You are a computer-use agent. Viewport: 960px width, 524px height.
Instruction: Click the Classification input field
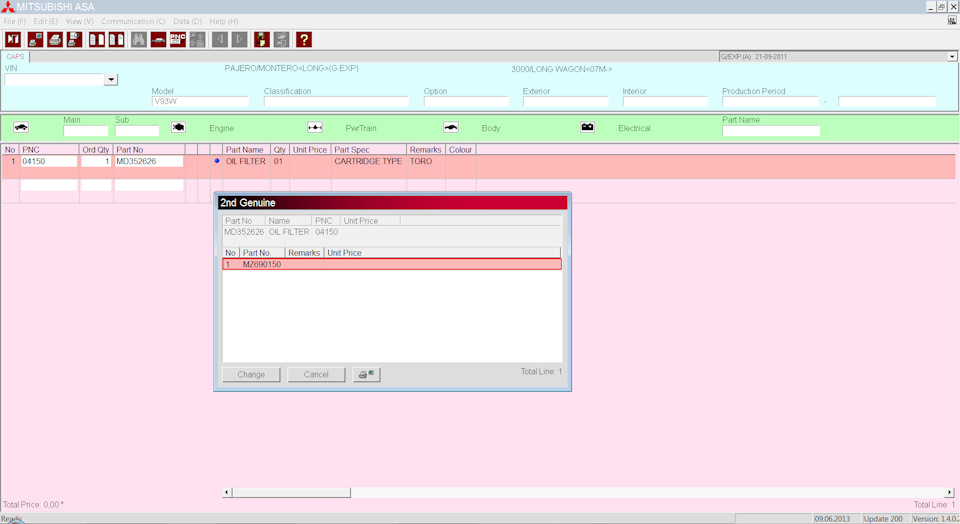click(x=336, y=102)
